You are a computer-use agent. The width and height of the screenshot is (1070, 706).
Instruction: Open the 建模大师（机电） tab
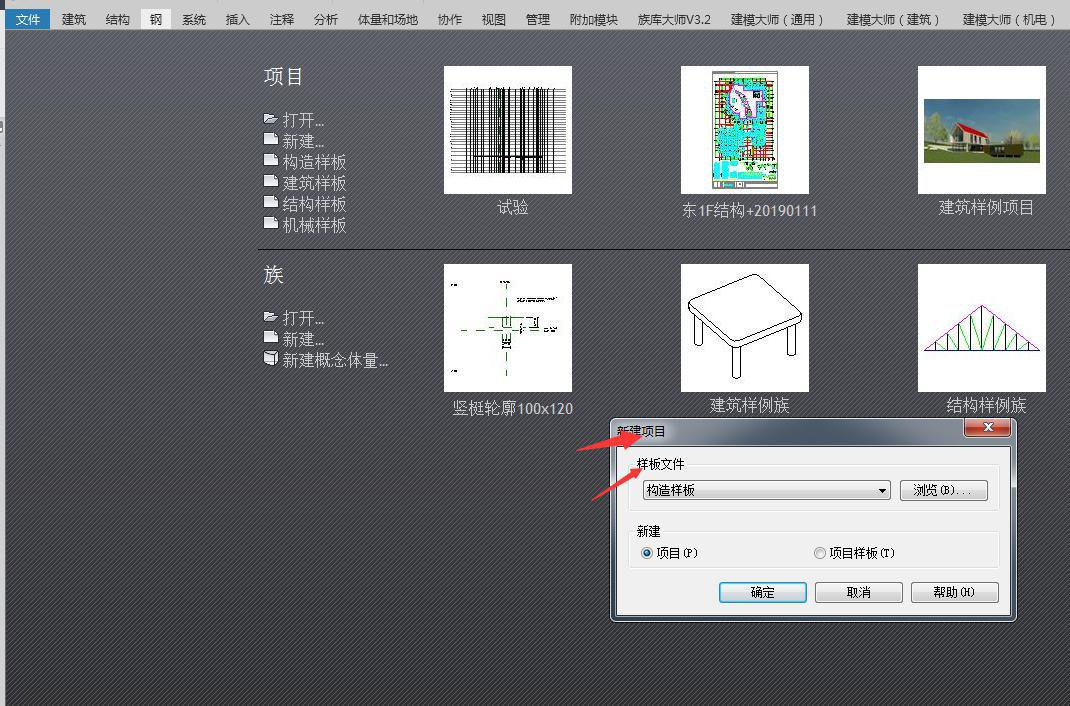coord(1009,19)
